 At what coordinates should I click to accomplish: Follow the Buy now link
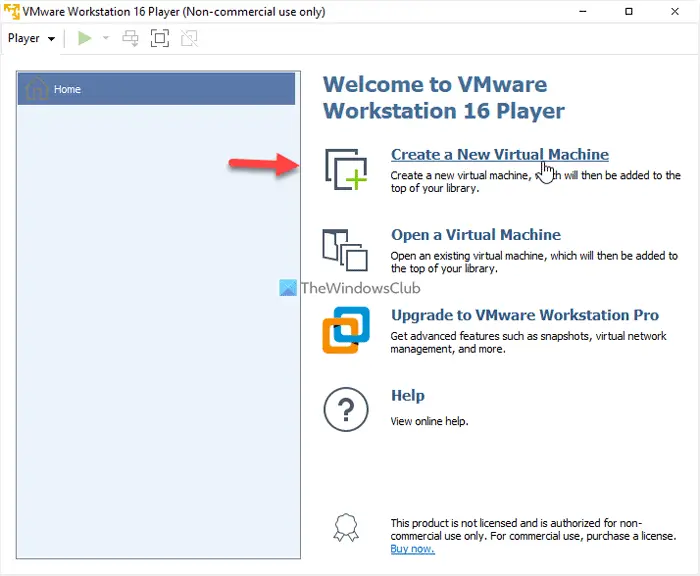[x=412, y=549]
